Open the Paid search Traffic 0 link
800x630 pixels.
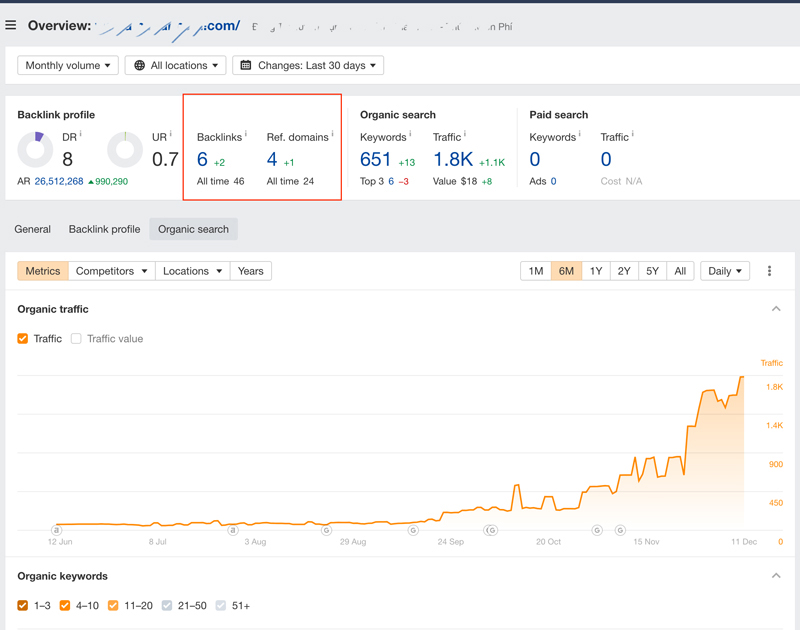[x=606, y=160]
